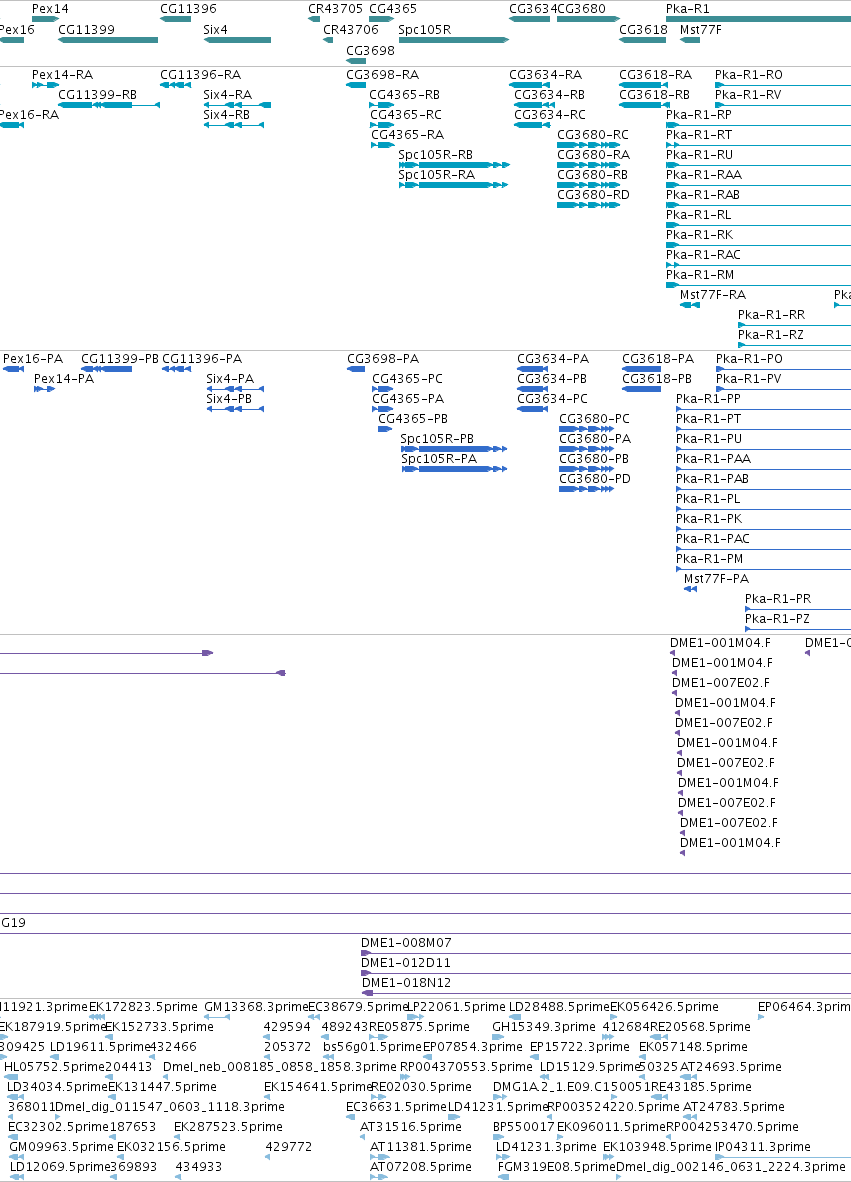The image size is (851, 1182).
Task: Click transcript label "CG3698-RA"
Action: point(382,75)
